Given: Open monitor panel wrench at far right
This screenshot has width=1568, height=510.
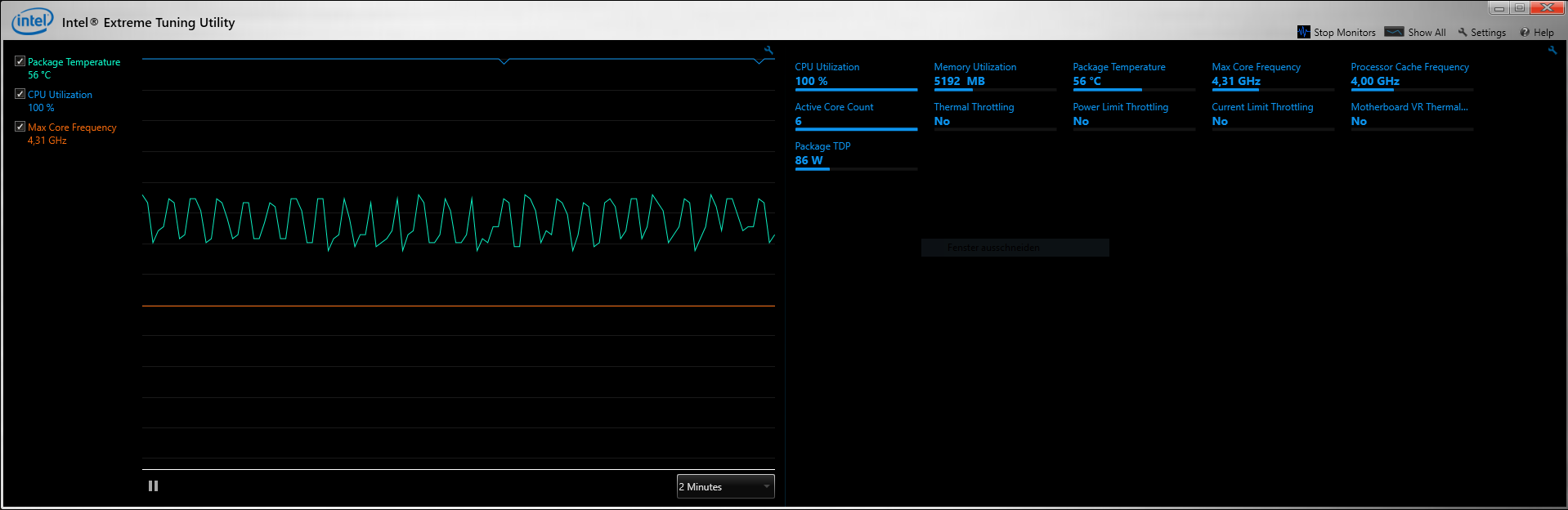Looking at the screenshot, I should (1552, 50).
